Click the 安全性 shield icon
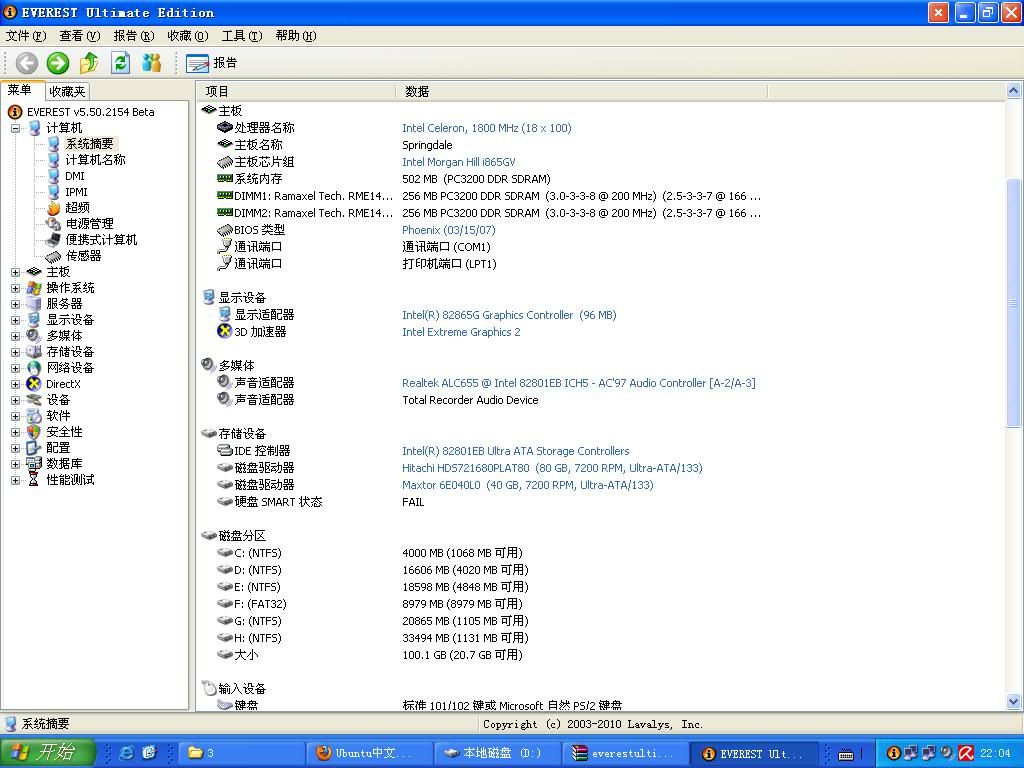This screenshot has width=1024, height=768. coord(34,432)
